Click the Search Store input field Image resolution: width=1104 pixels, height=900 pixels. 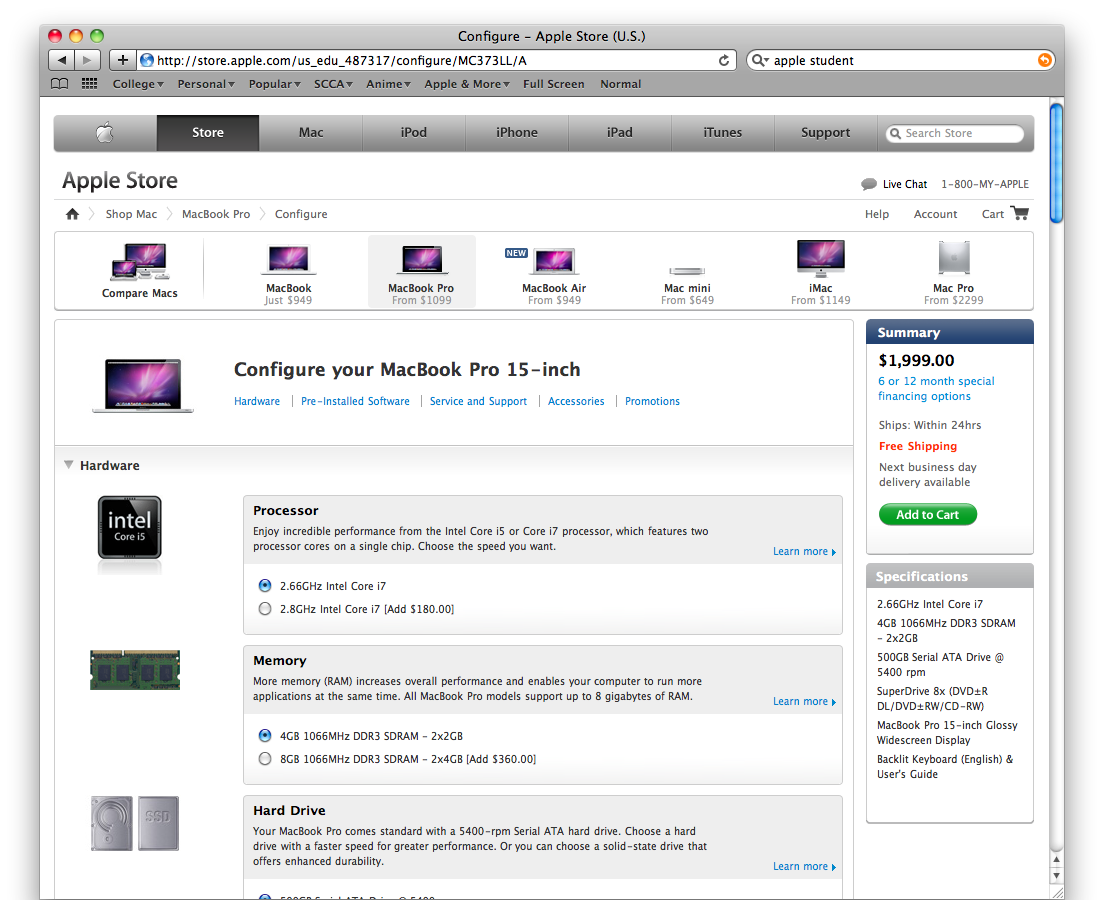955,133
